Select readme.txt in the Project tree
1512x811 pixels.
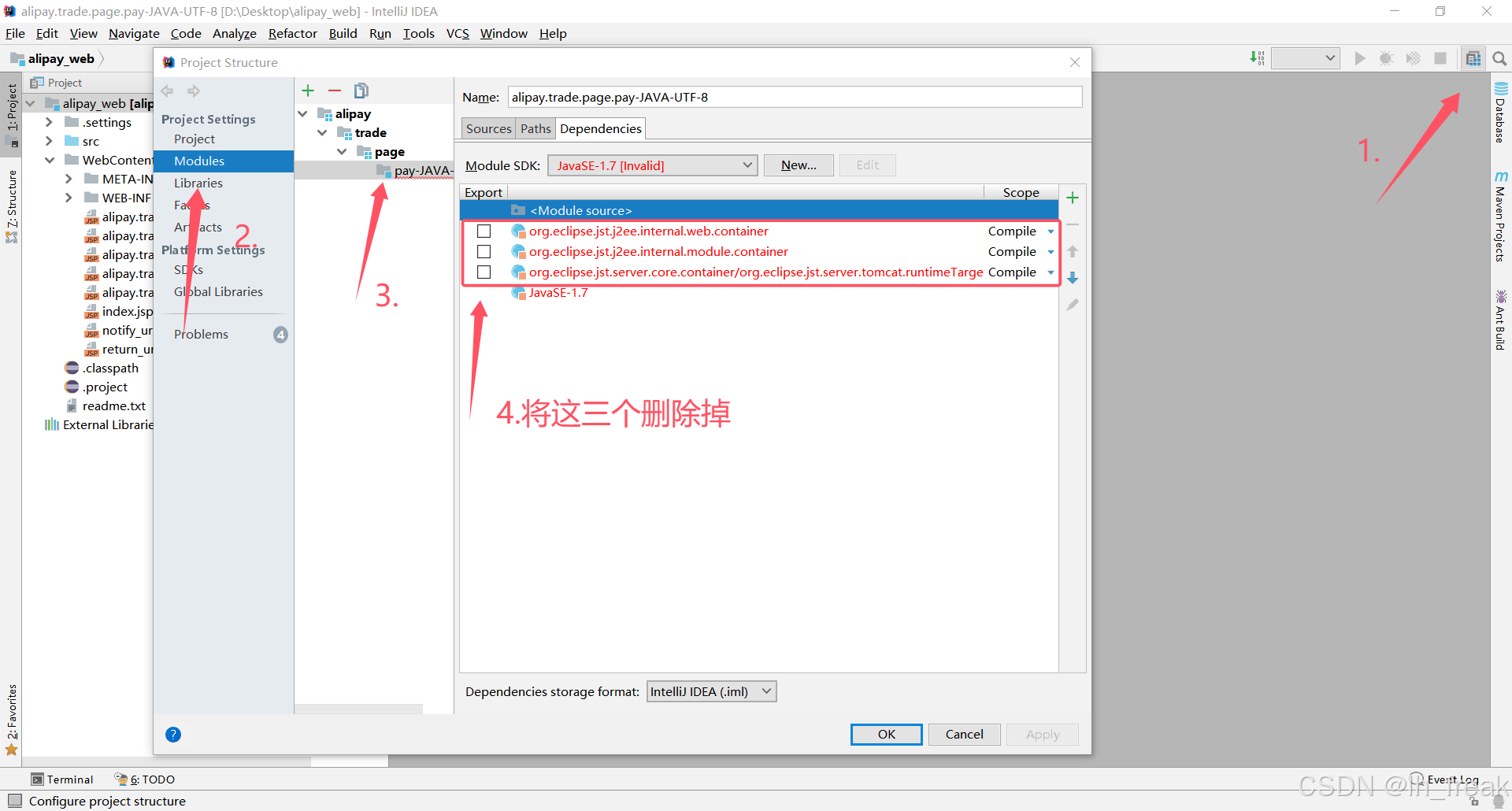coord(114,406)
